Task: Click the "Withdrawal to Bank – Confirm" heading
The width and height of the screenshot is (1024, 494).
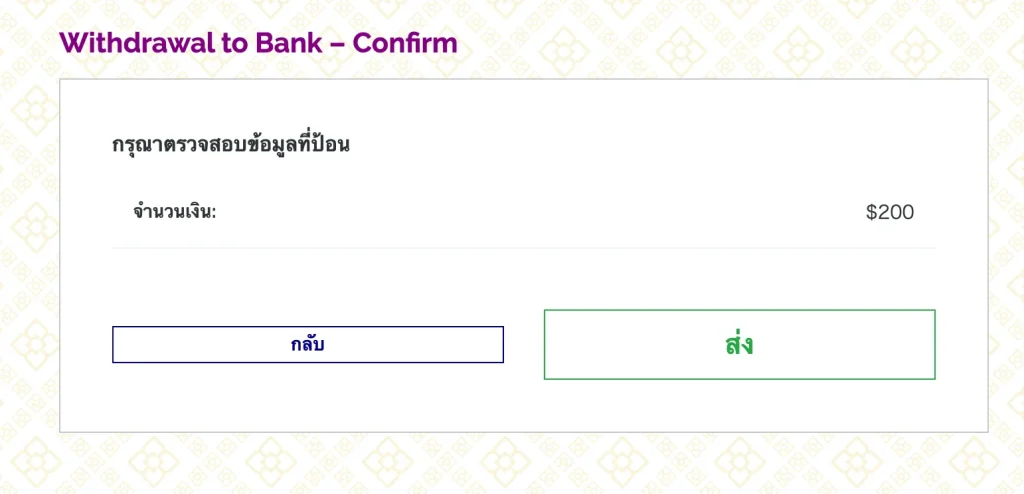Action: click(258, 44)
